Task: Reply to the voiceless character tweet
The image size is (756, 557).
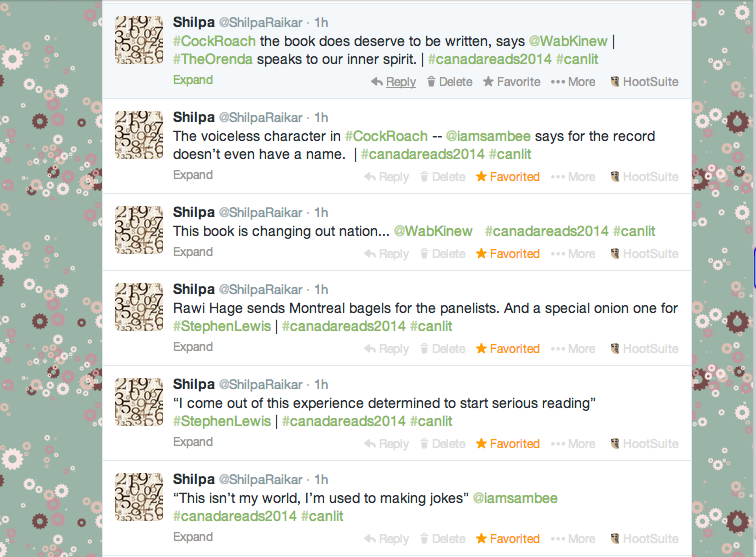Action: 386,177
